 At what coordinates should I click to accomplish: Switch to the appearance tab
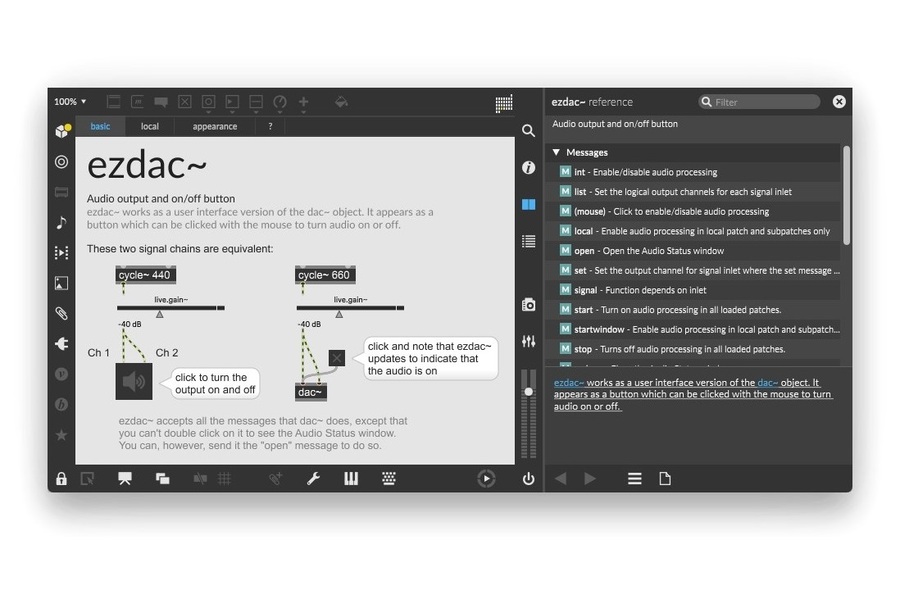[215, 126]
